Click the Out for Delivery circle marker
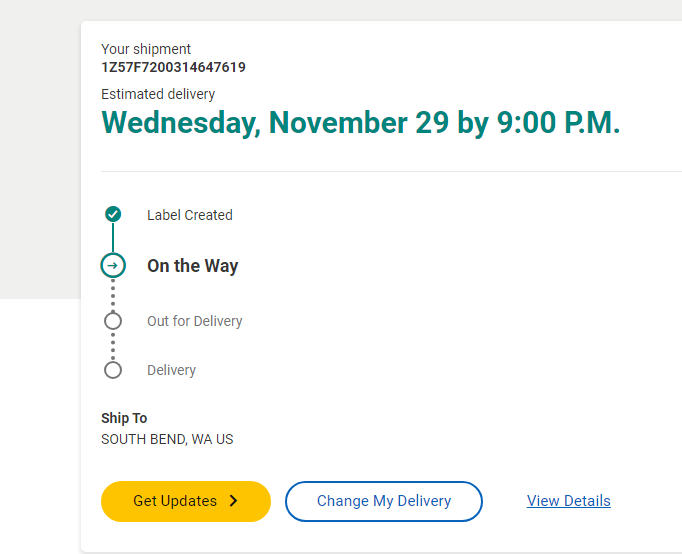 point(113,321)
